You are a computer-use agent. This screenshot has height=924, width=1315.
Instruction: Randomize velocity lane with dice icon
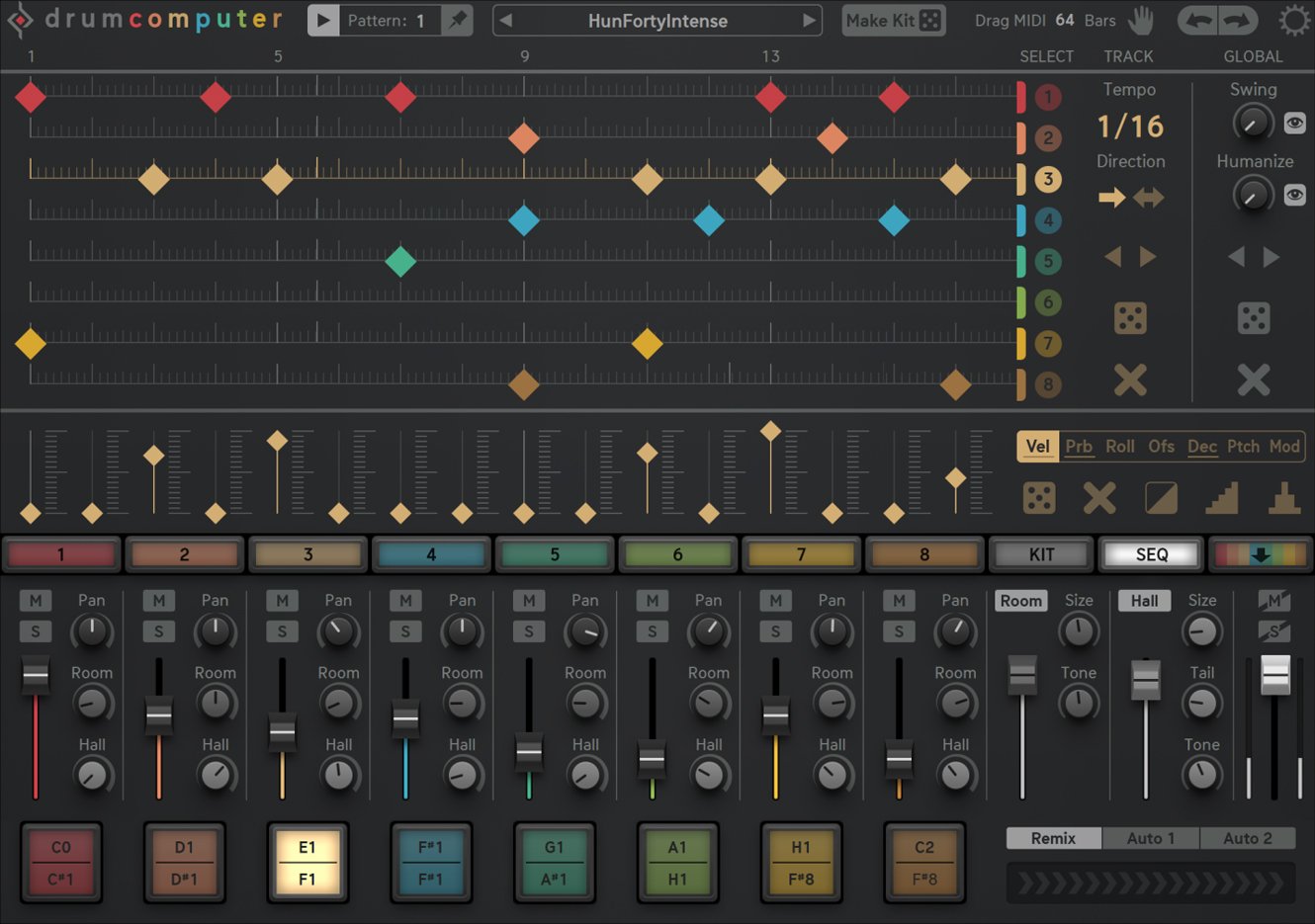point(1038,498)
